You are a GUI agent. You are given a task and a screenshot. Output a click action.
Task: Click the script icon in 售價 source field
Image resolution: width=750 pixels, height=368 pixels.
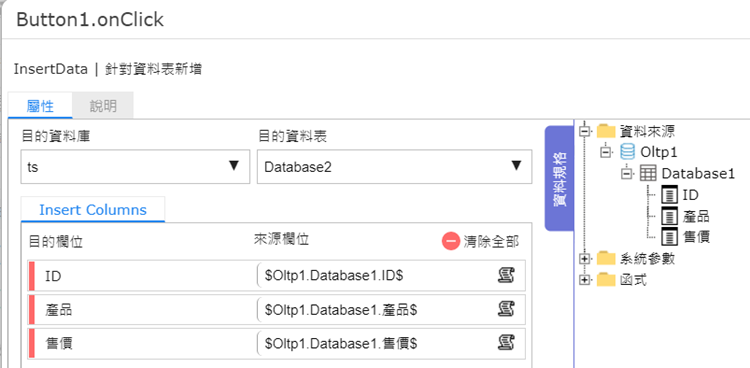point(506,343)
